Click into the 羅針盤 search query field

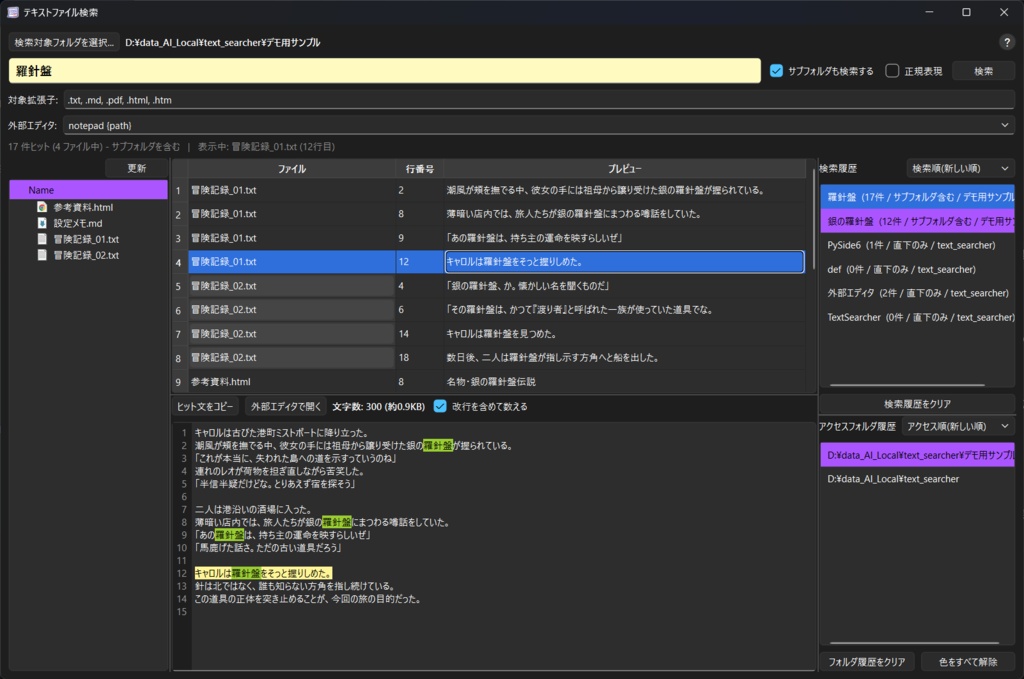point(385,71)
